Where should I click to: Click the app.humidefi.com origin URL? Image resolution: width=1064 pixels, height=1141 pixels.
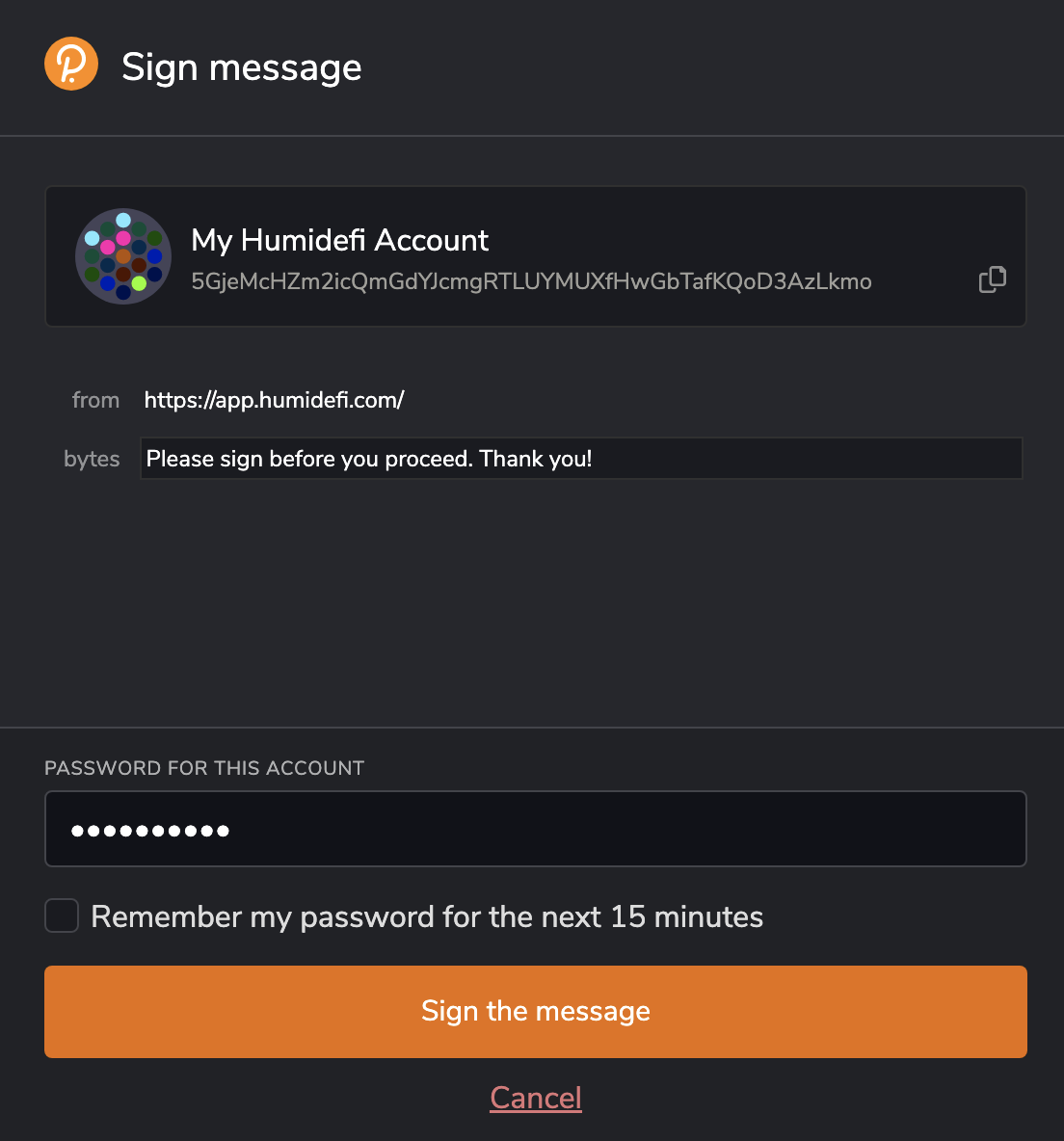[274, 400]
